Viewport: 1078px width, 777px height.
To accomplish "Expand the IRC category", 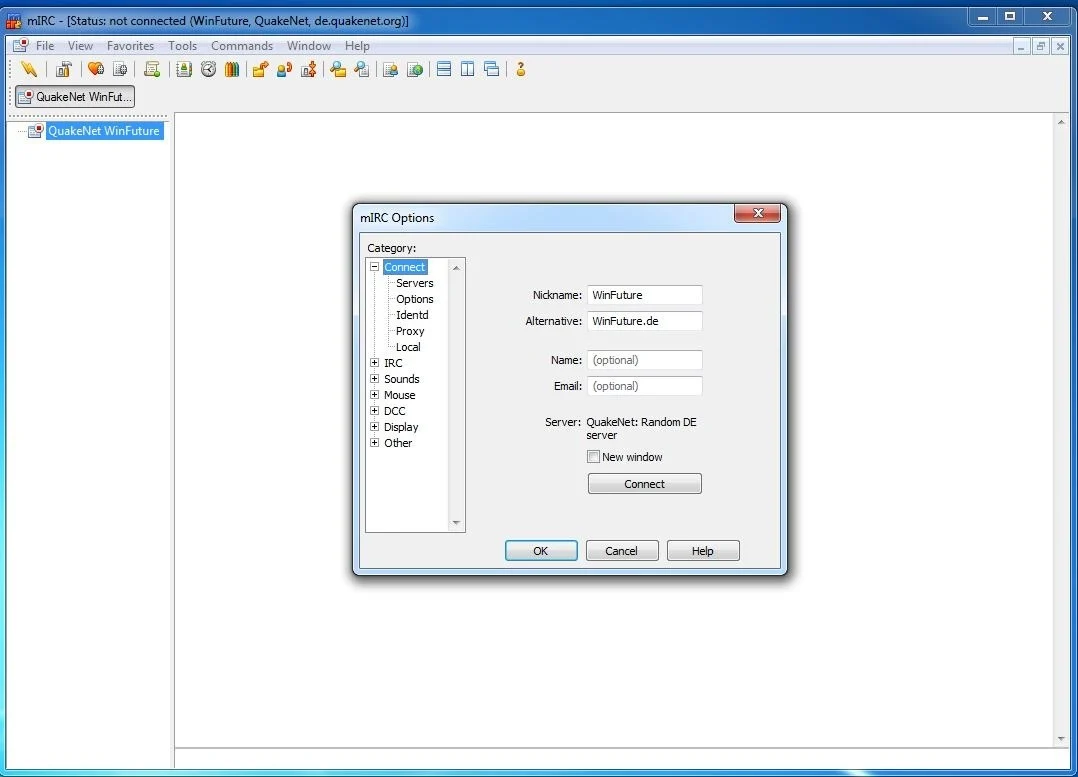I will (x=375, y=362).
